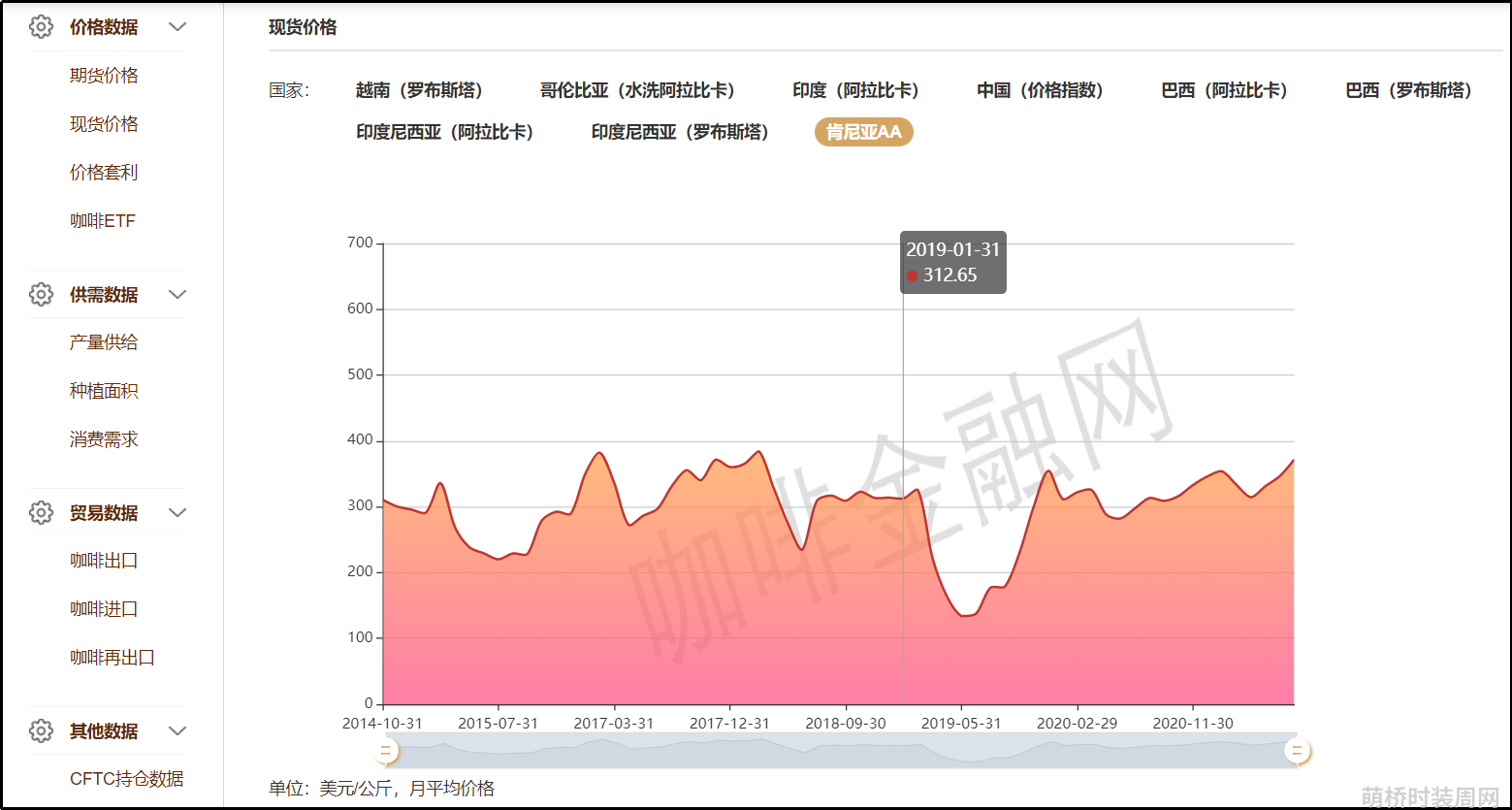Viewport: 1512px width, 810px height.
Task: Click the gear icon beside 贸易数据
Action: tap(41, 512)
